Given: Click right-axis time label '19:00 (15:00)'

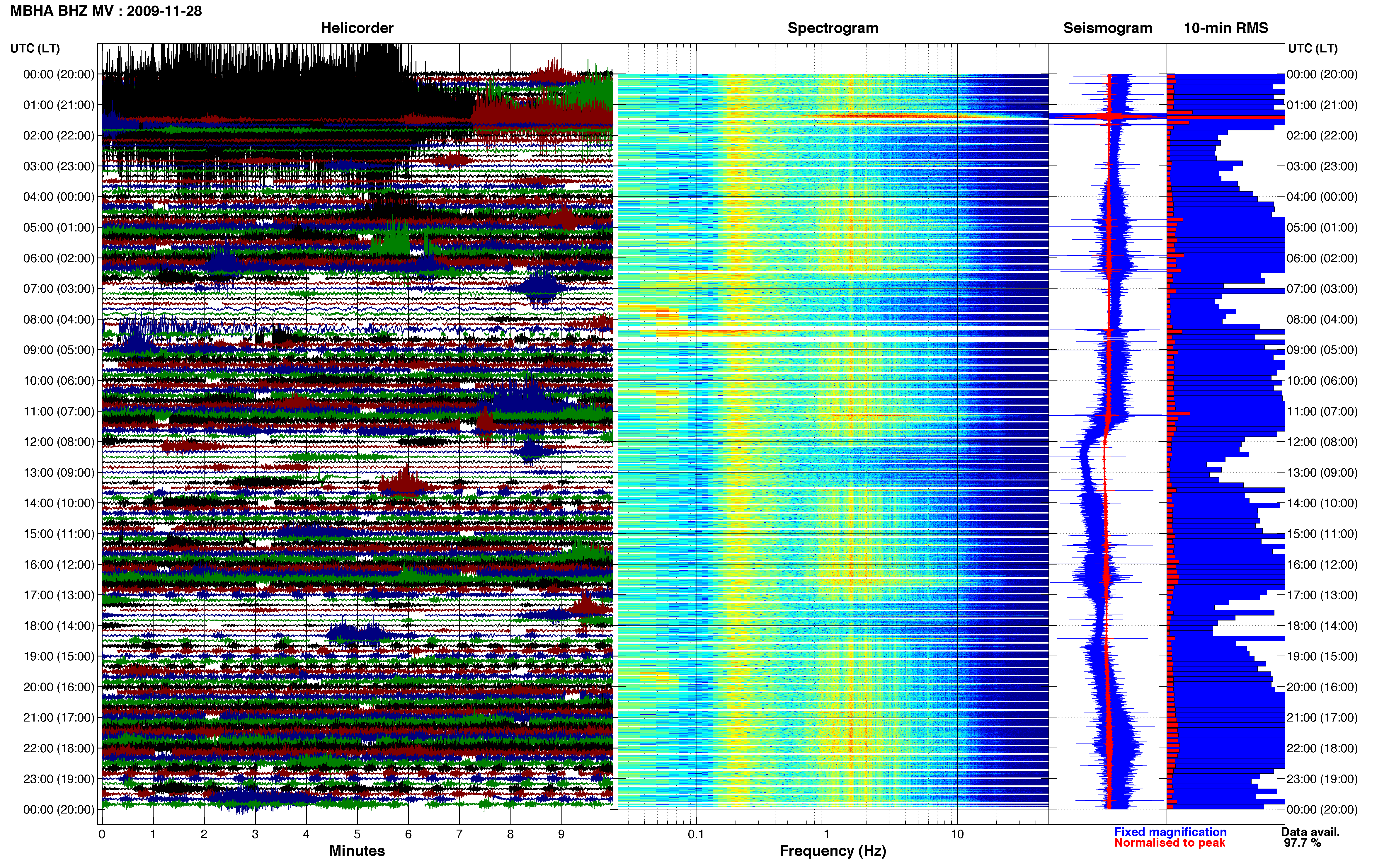Looking at the screenshot, I should click(1322, 657).
